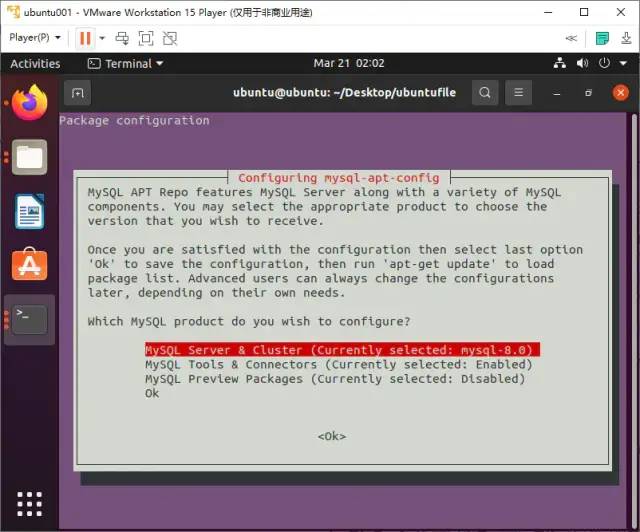This screenshot has width=640, height=532.
Task: Show Applications grid at dock bottom
Action: coord(29,504)
